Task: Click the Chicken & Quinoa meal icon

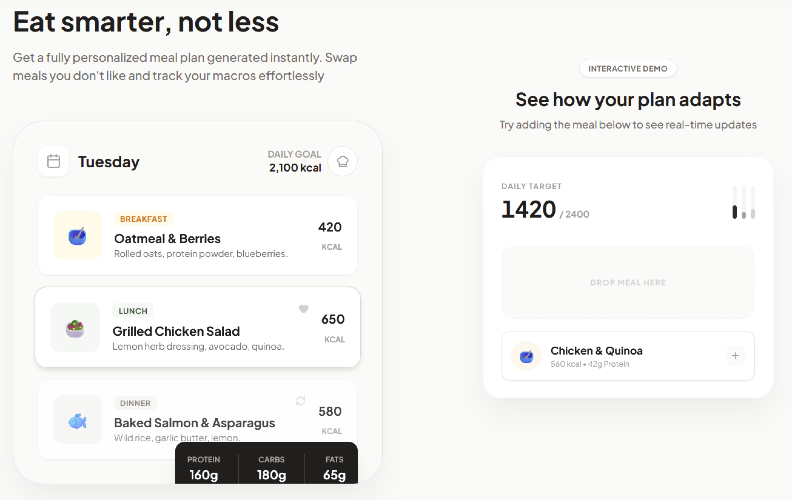Action: (x=526, y=356)
